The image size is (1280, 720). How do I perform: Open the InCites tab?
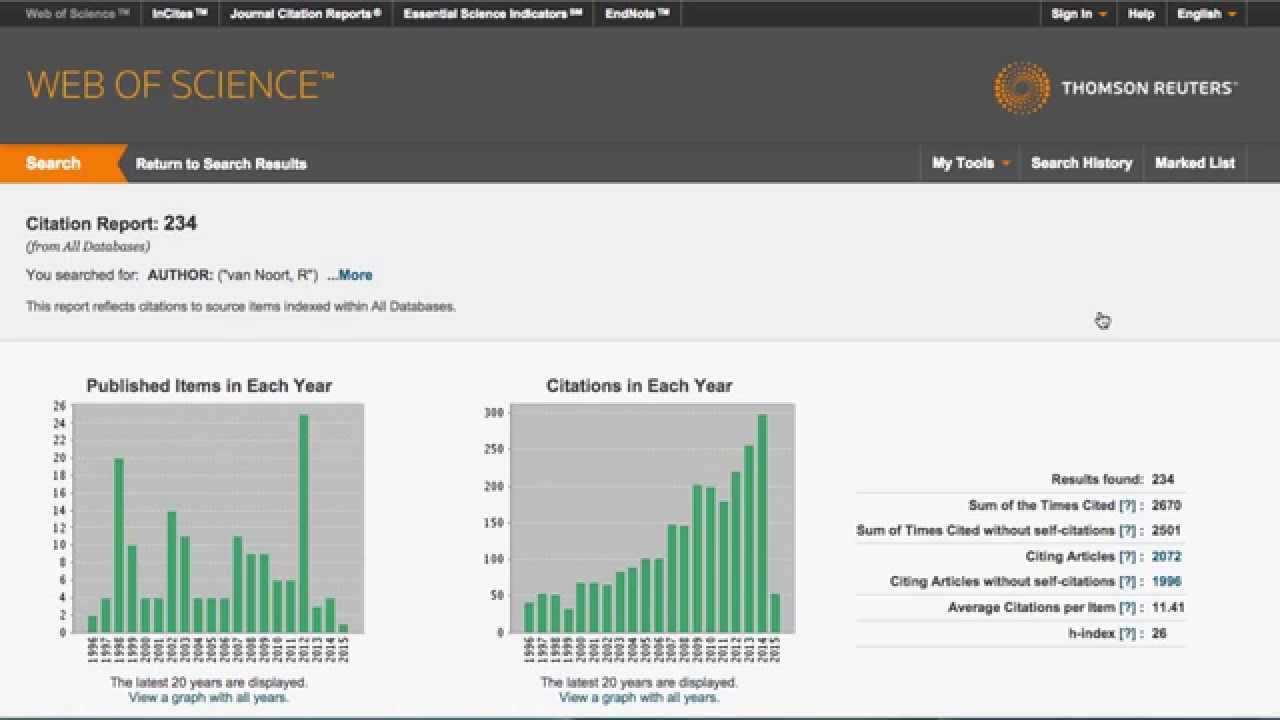coord(180,14)
